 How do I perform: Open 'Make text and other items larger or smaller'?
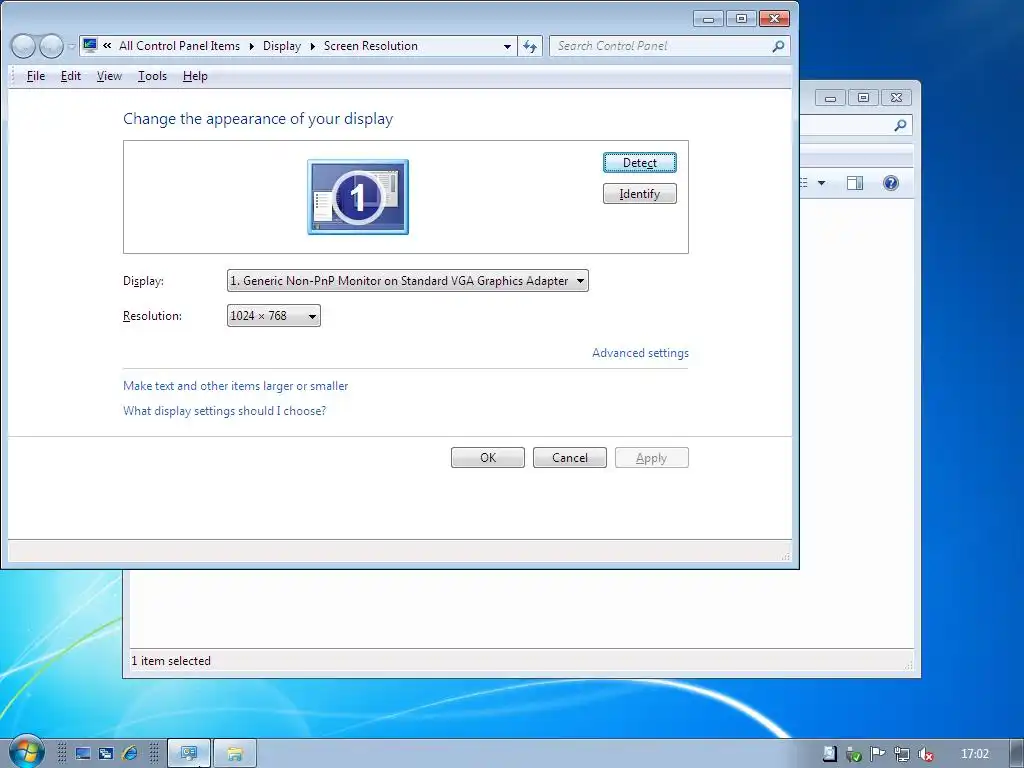(236, 386)
